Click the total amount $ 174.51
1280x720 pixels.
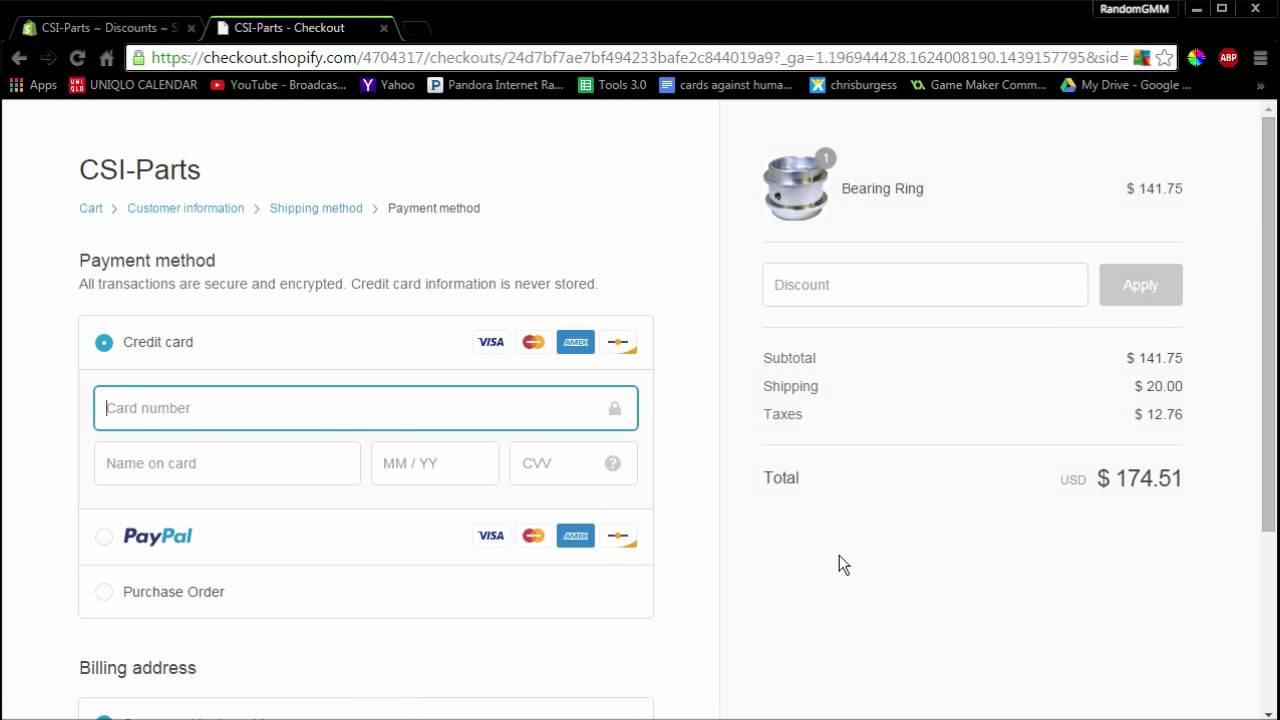click(1139, 478)
